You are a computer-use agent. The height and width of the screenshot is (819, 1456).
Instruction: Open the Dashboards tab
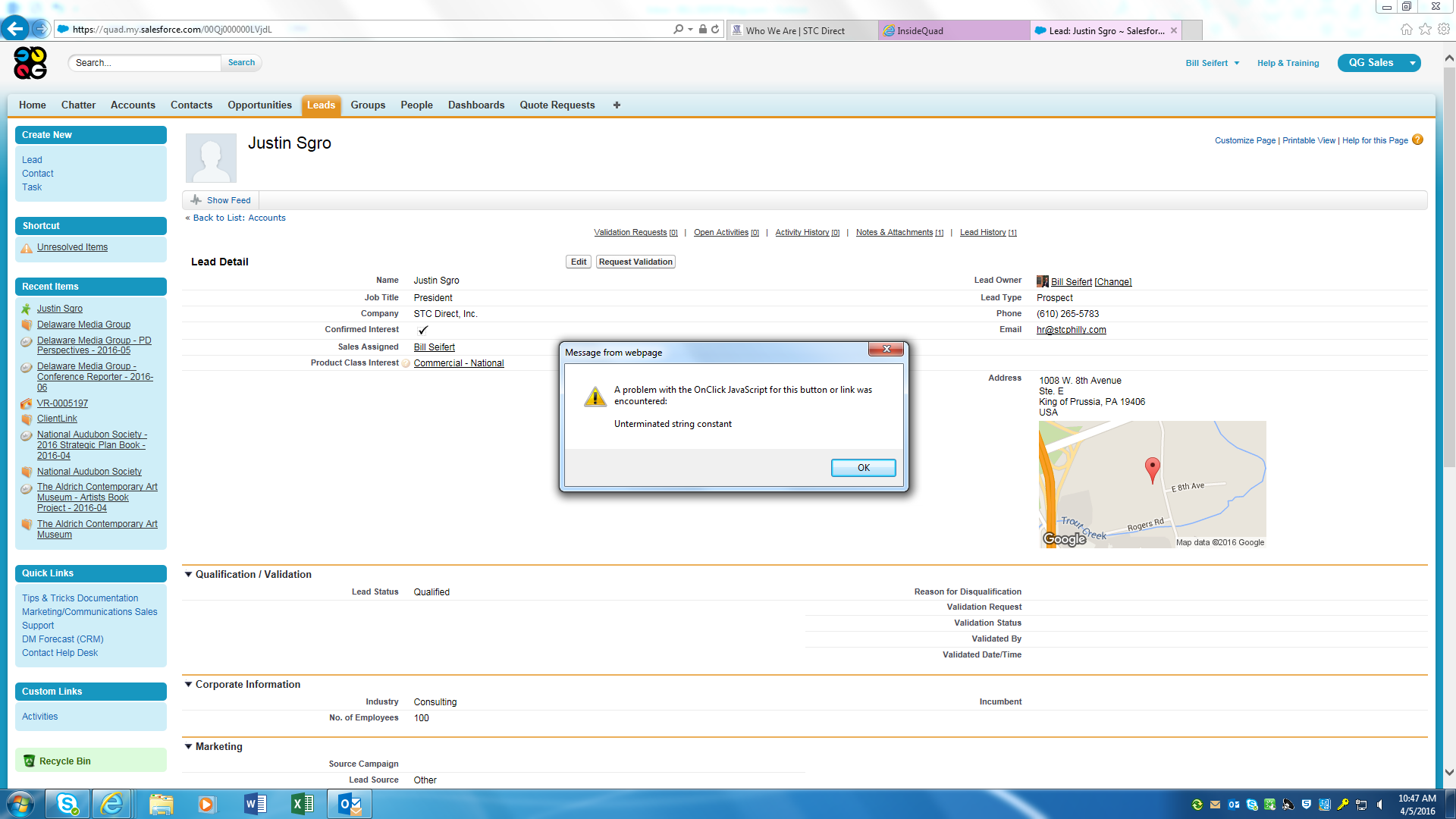pyautogui.click(x=475, y=105)
